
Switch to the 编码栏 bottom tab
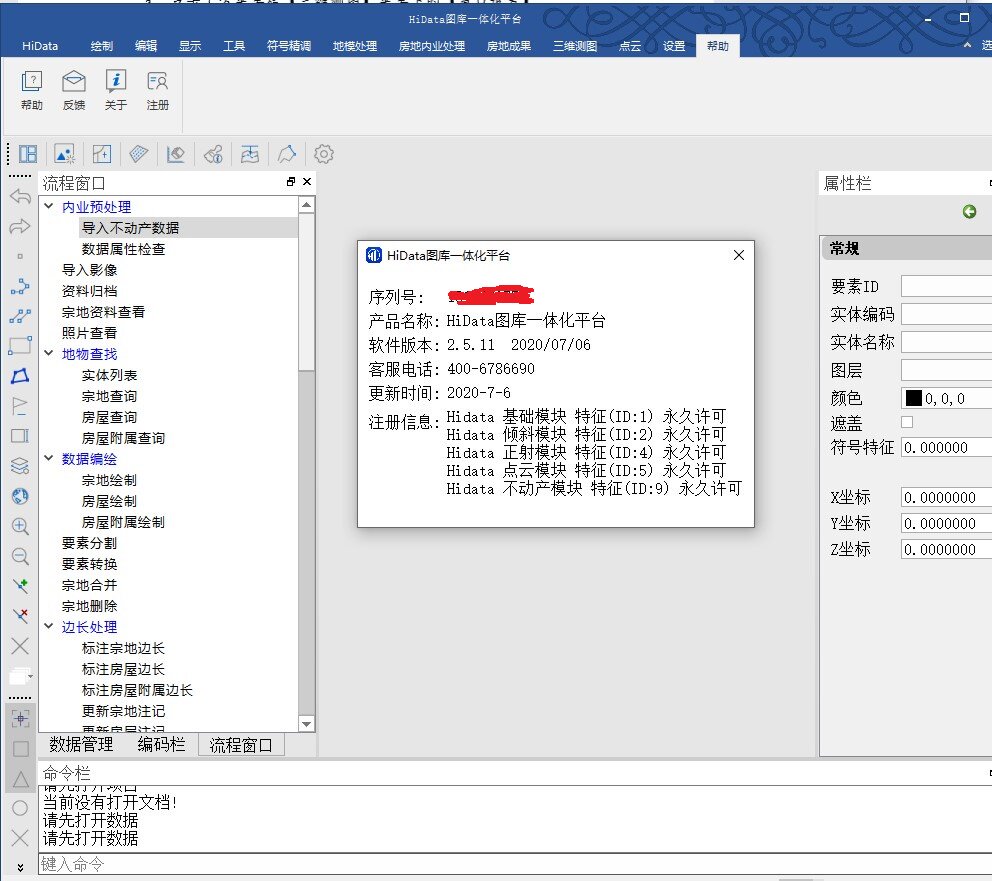click(161, 744)
